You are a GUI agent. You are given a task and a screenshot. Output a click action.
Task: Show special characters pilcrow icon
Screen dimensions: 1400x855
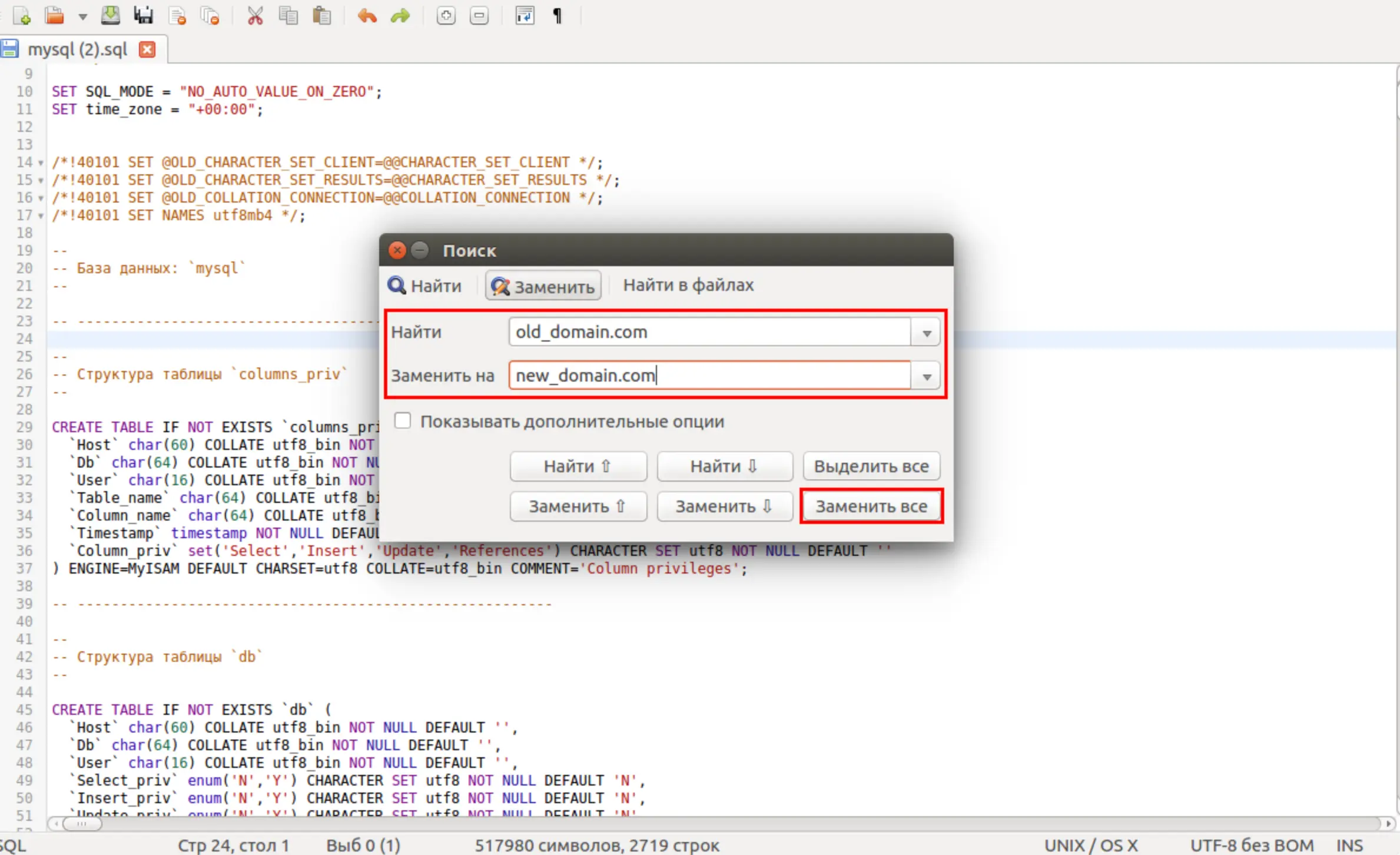pos(558,16)
